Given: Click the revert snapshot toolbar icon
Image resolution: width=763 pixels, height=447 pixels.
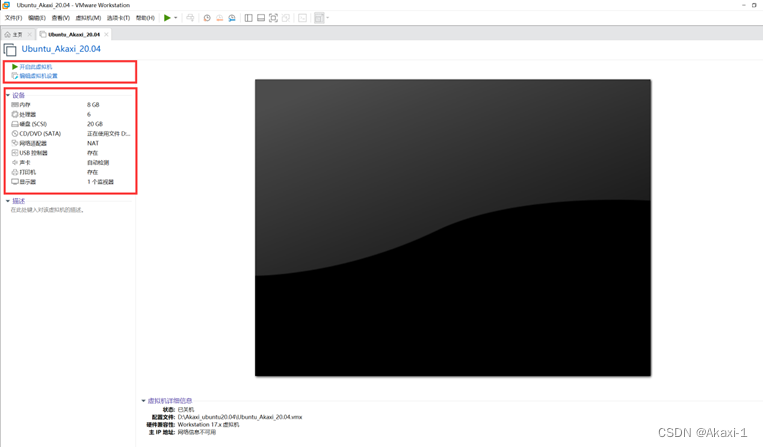Looking at the screenshot, I should pyautogui.click(x=219, y=18).
